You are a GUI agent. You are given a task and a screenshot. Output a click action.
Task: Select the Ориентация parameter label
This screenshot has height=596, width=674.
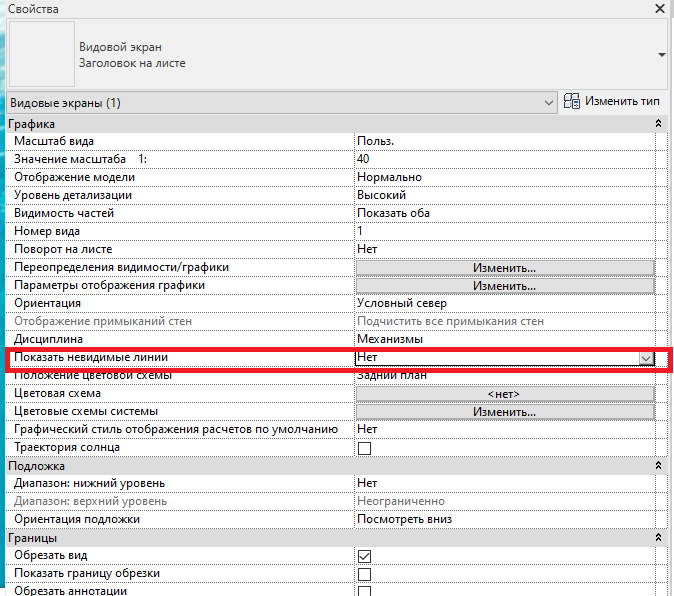pyautogui.click(x=47, y=303)
